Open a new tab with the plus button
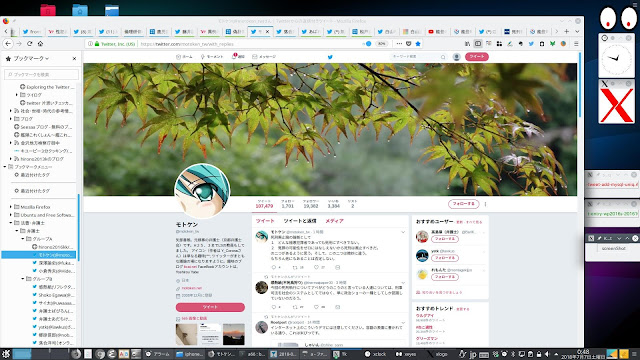 (567, 31)
